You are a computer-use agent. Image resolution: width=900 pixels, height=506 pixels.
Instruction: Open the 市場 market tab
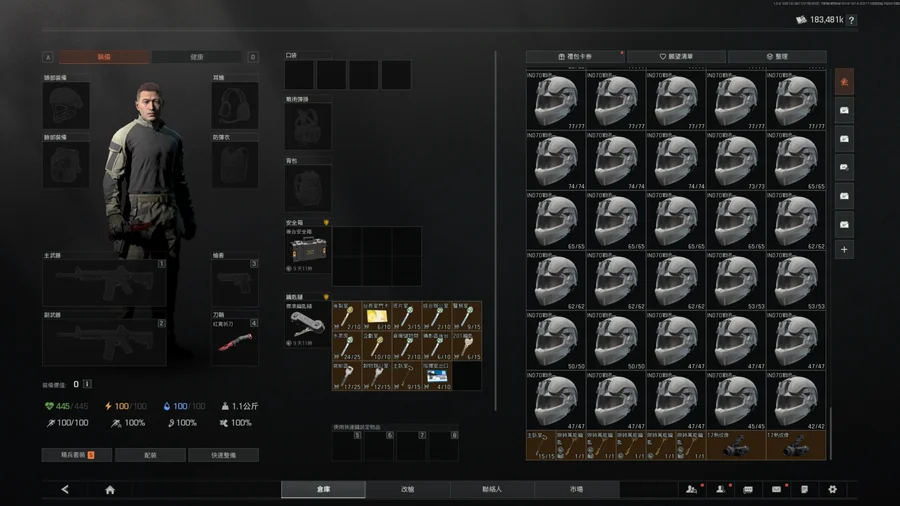click(x=576, y=489)
